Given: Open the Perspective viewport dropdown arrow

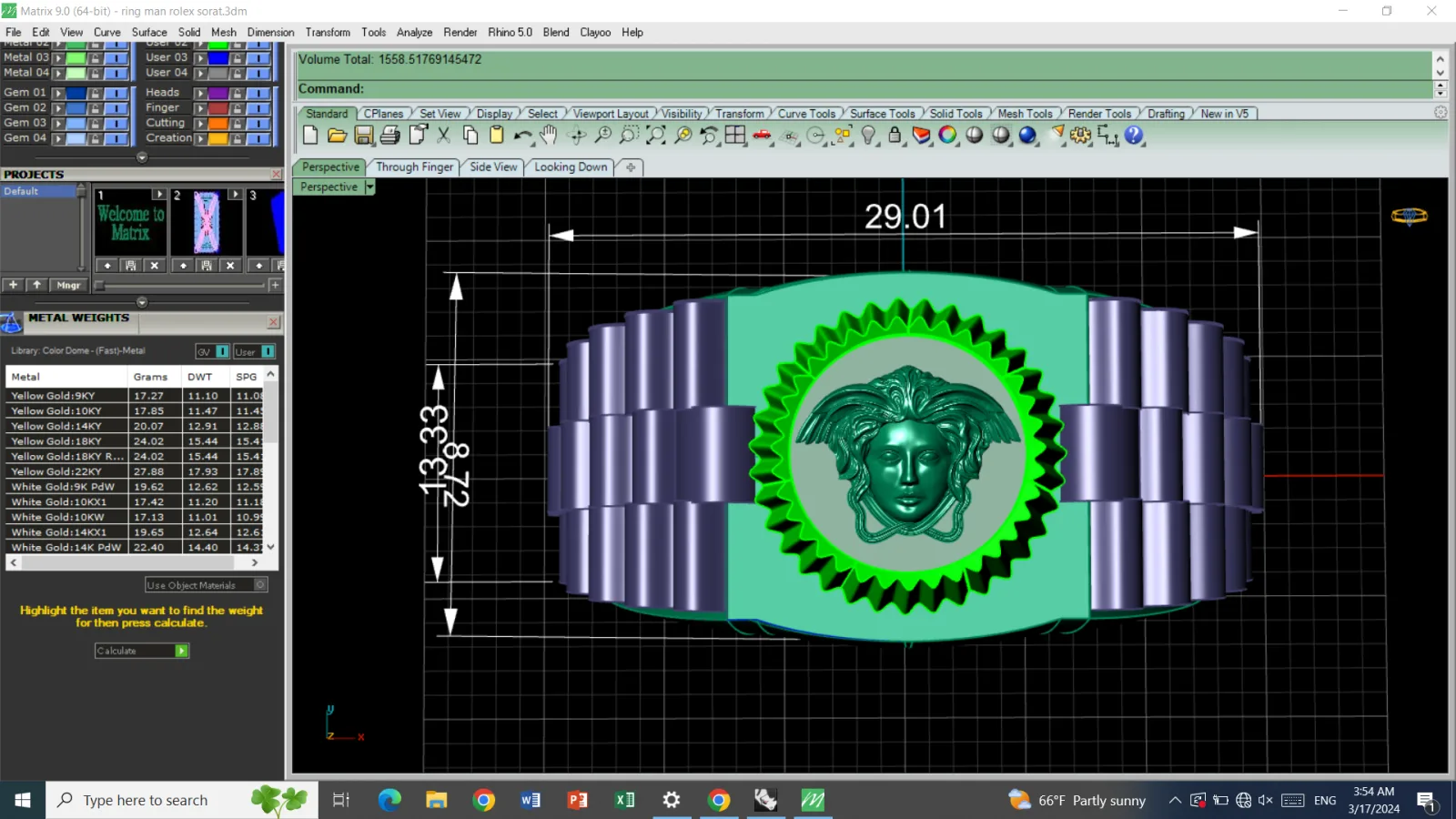Looking at the screenshot, I should pos(369,187).
